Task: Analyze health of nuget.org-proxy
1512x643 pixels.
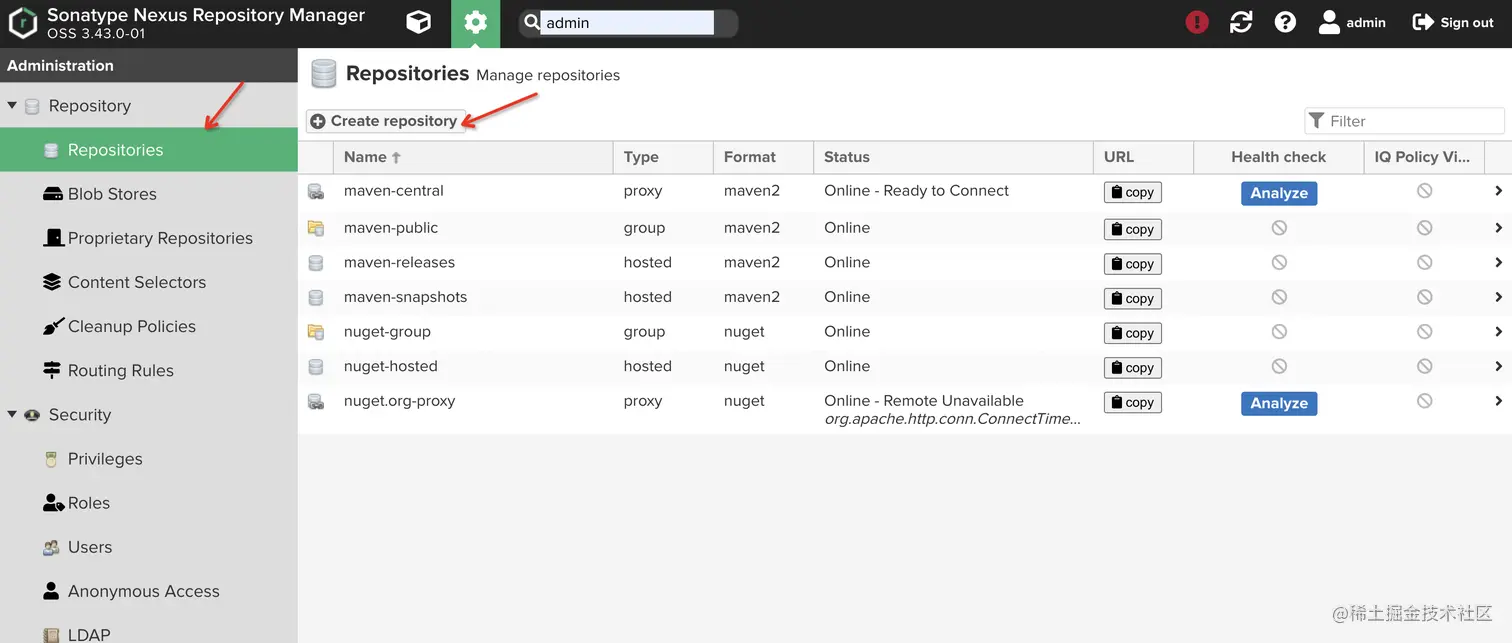Action: 1279,403
